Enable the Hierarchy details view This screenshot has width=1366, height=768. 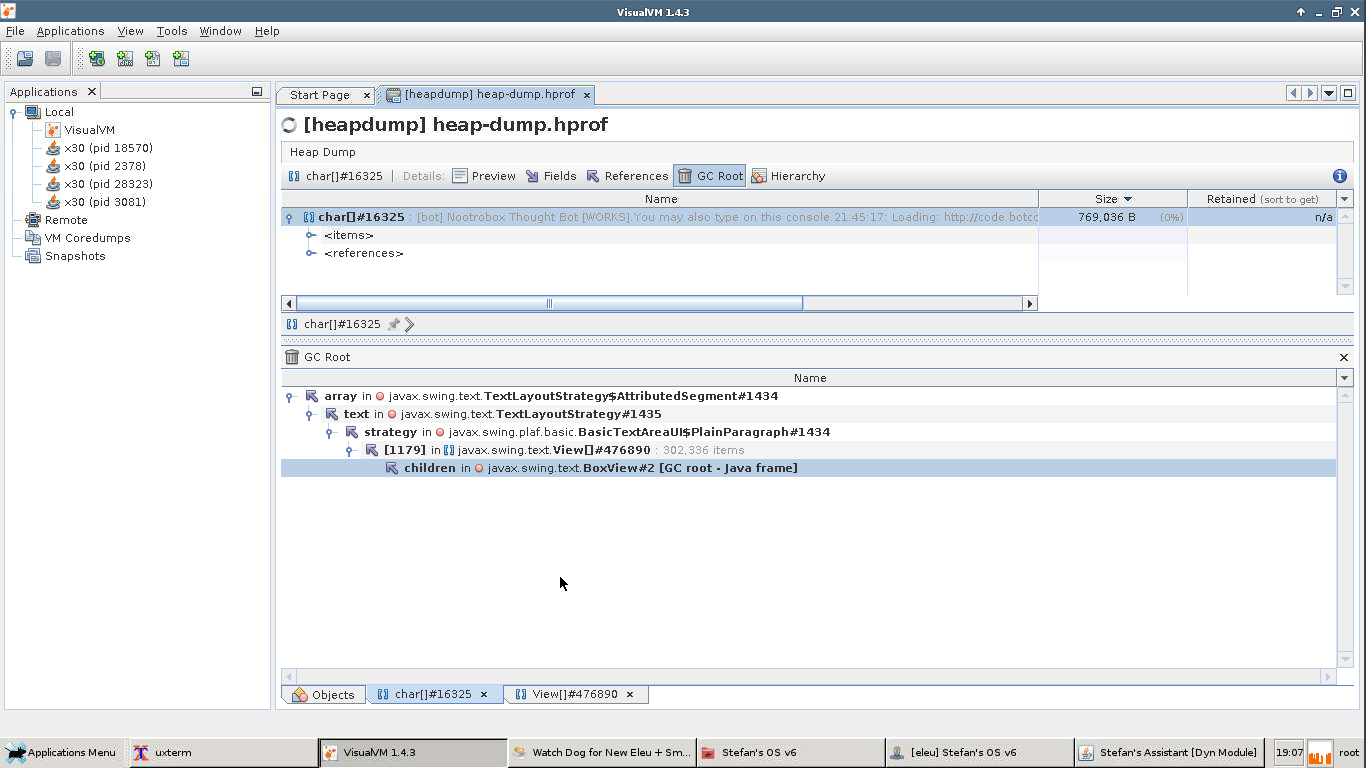(x=788, y=176)
